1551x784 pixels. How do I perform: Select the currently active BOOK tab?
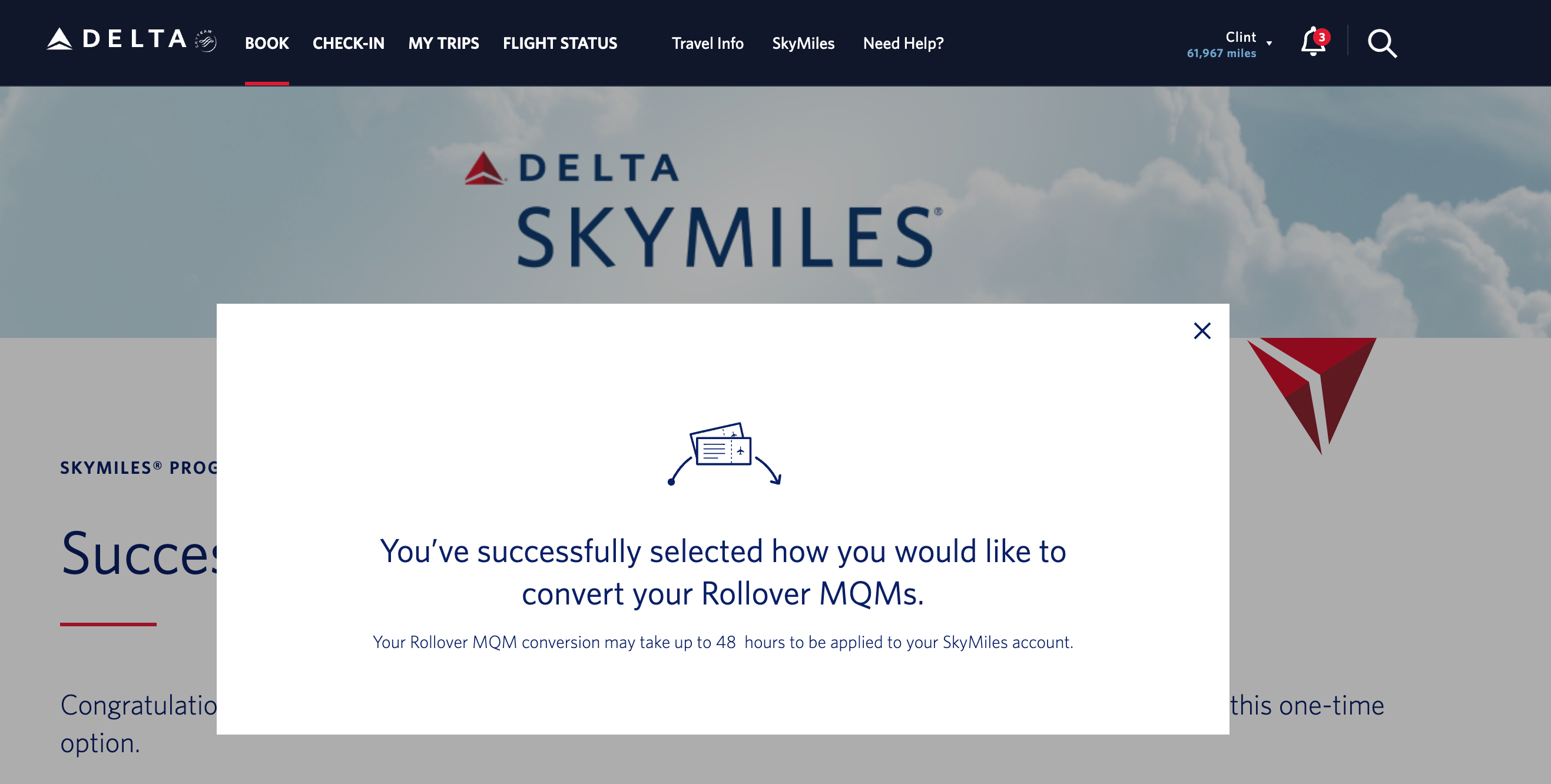click(x=267, y=44)
